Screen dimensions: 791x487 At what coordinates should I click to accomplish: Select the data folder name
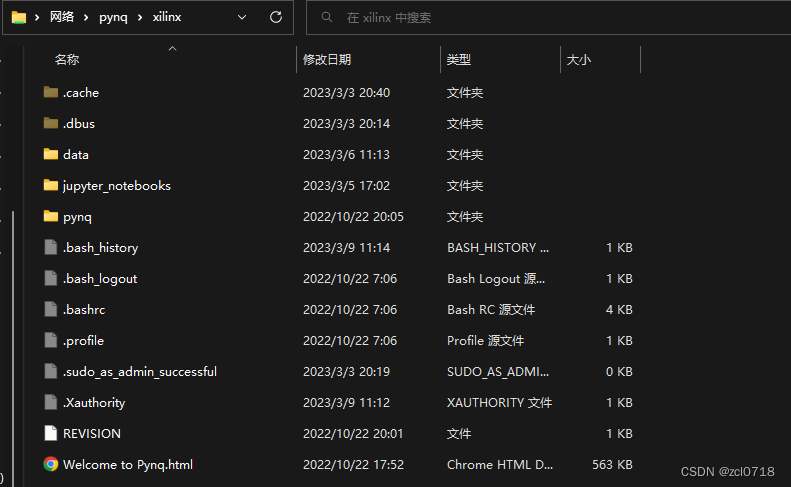(x=76, y=155)
